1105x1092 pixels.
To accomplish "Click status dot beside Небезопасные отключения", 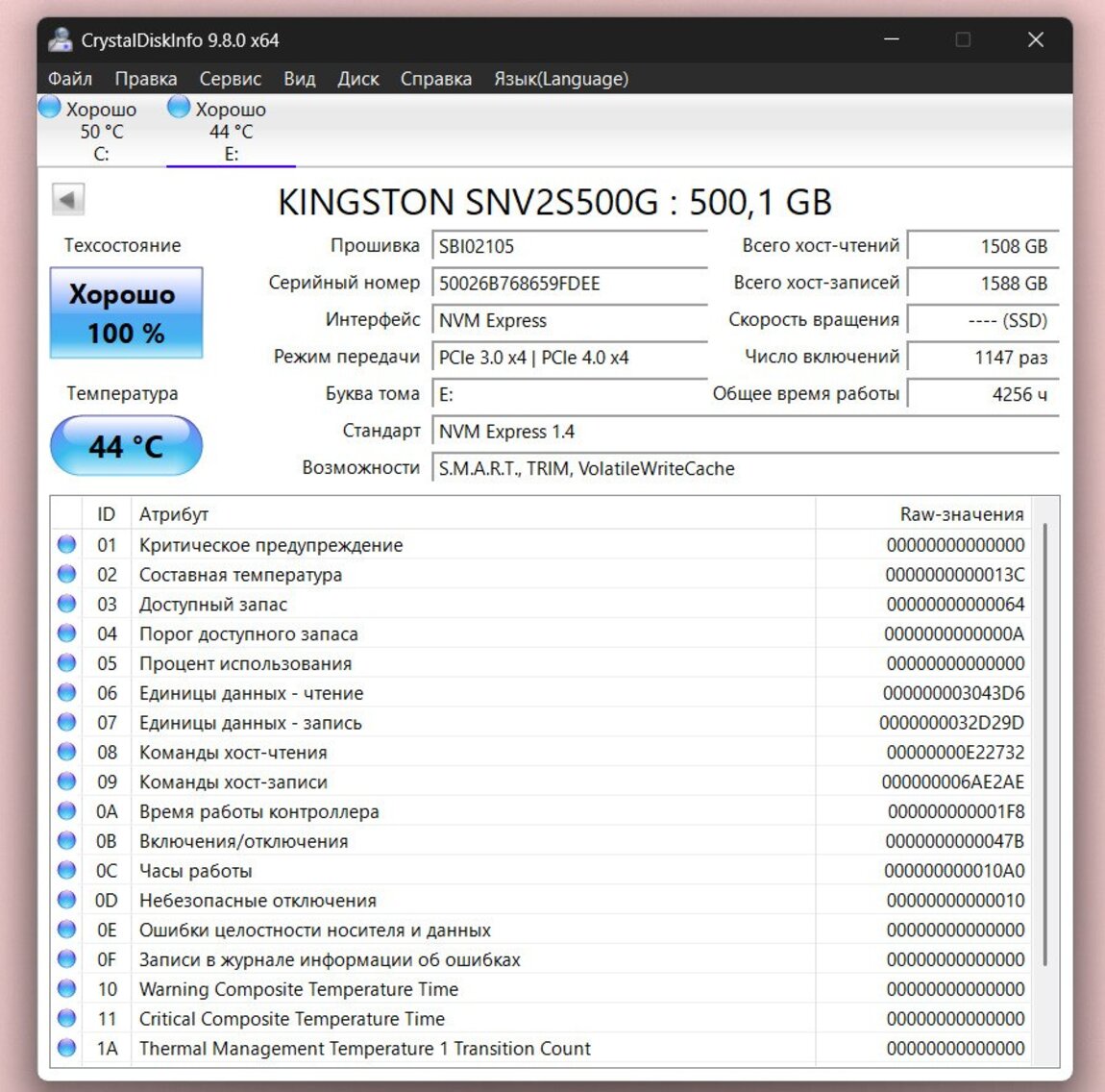I will coord(66,901).
